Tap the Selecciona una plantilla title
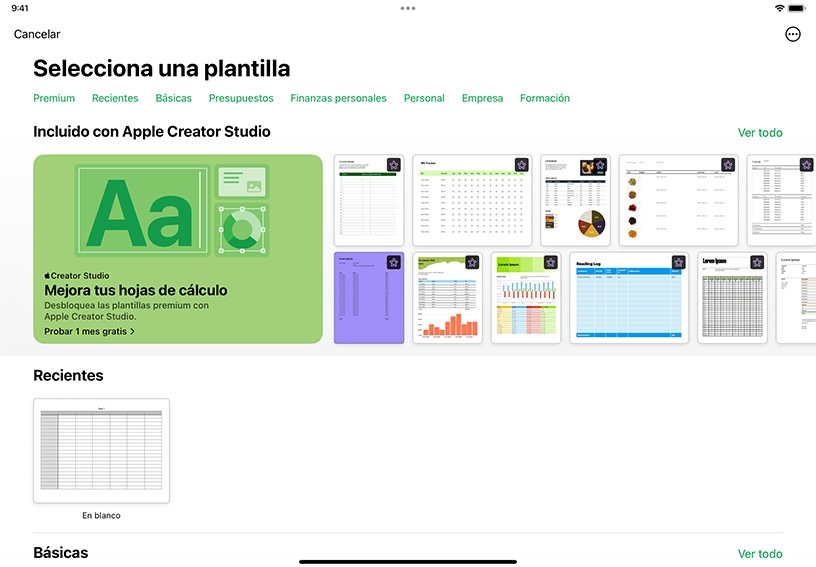 (x=162, y=69)
